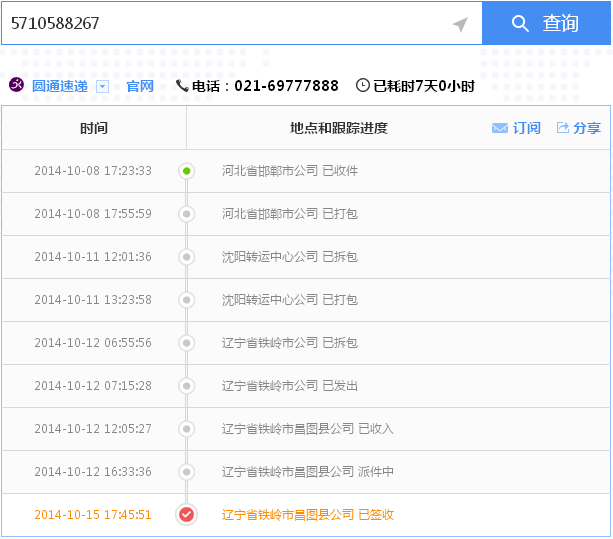
Task: Click the 订阅 subscribe link
Action: 526,128
